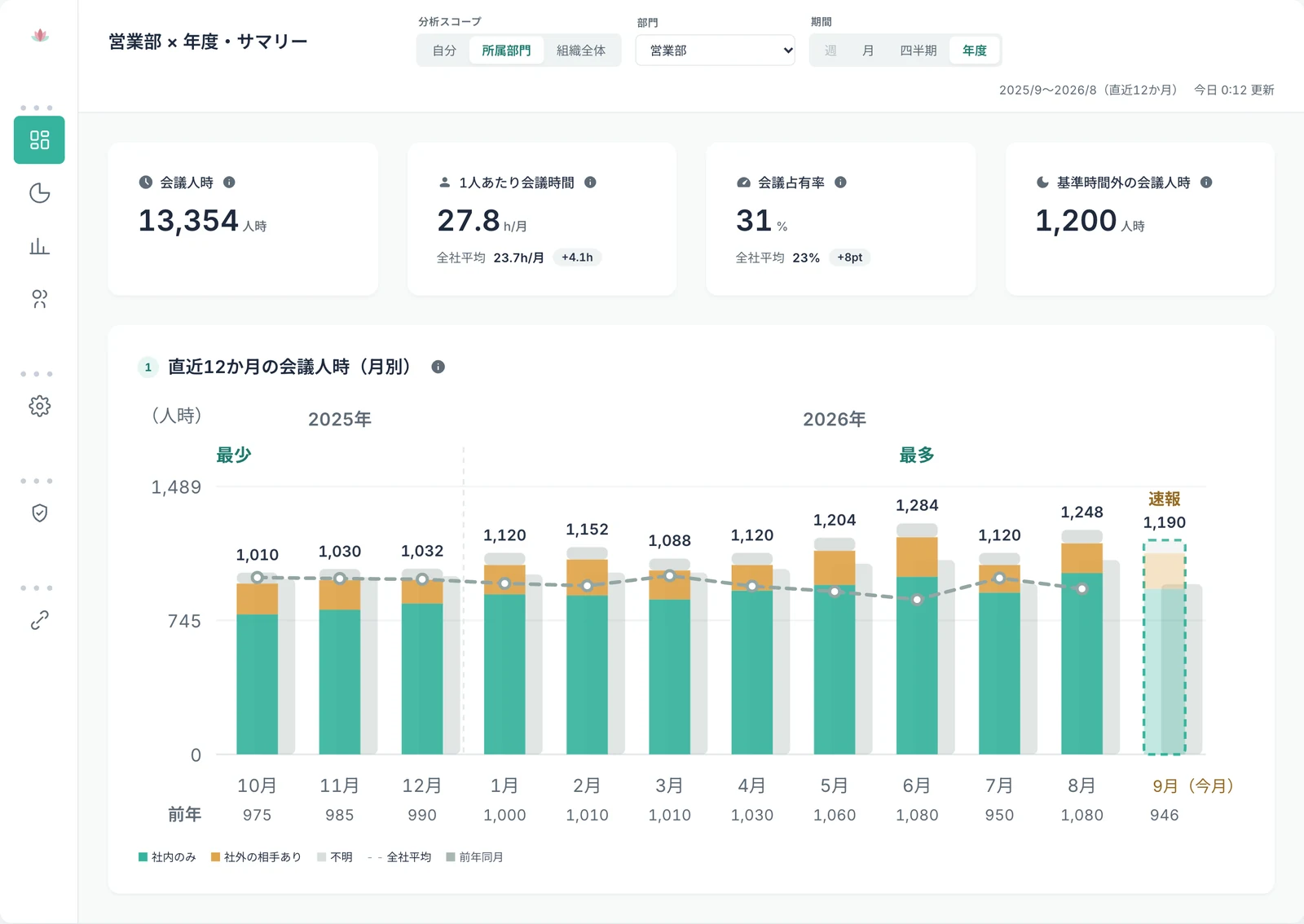The height and width of the screenshot is (924, 1304).
Task: Click previous-year value 975 under 10月
Action: coord(257,815)
